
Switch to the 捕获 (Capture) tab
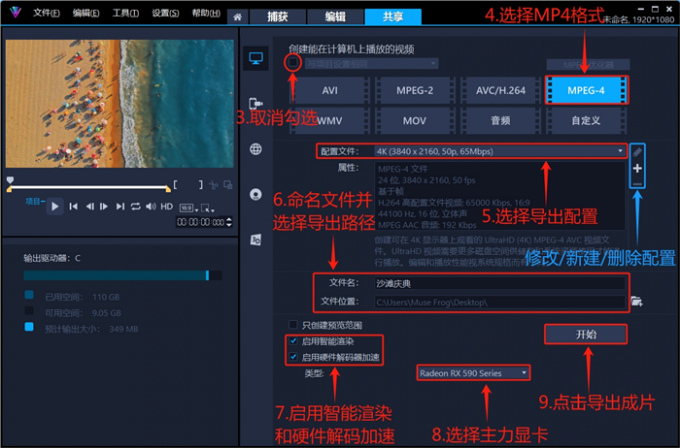[277, 17]
